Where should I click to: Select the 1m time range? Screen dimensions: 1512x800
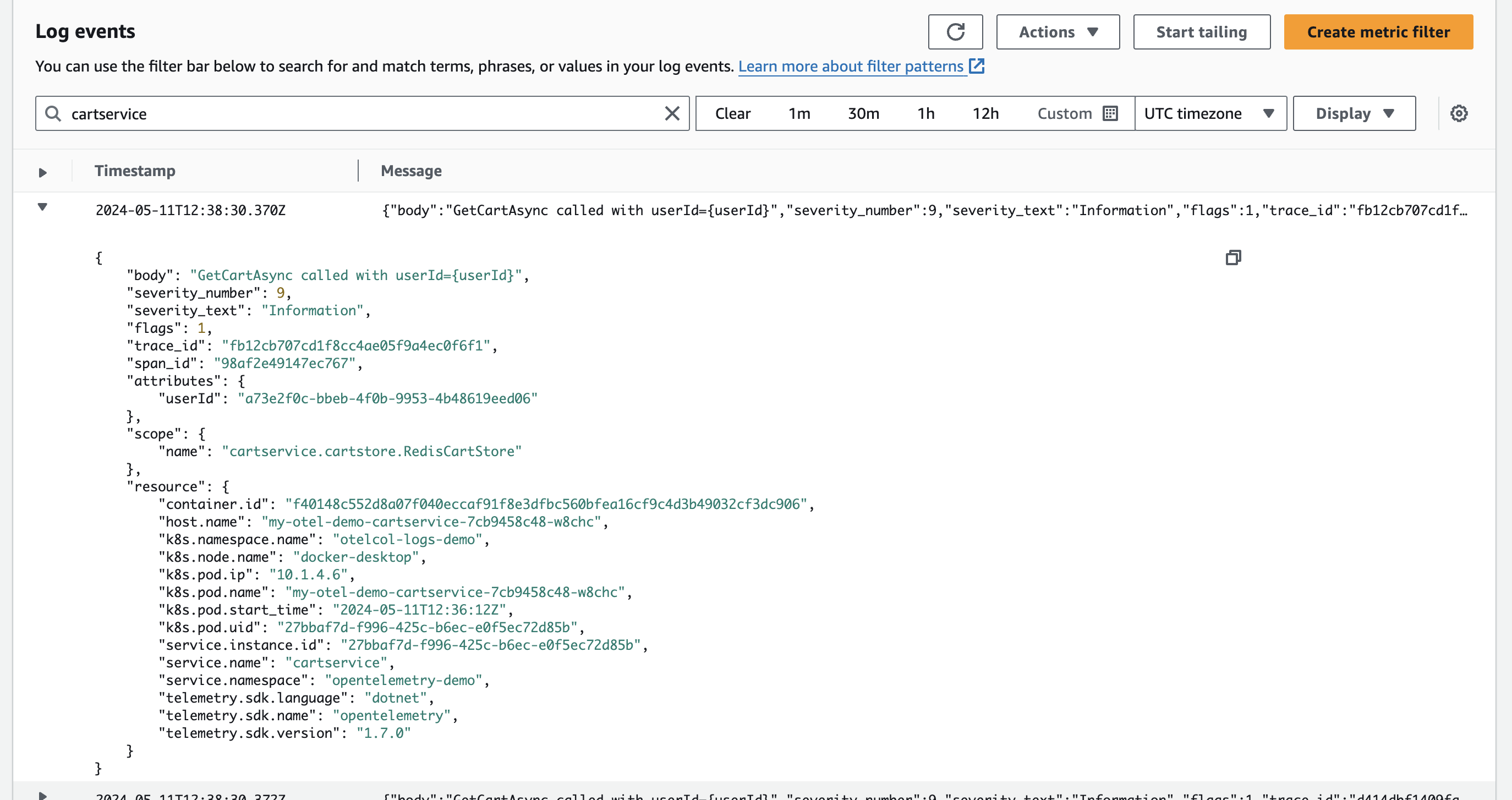(x=799, y=113)
